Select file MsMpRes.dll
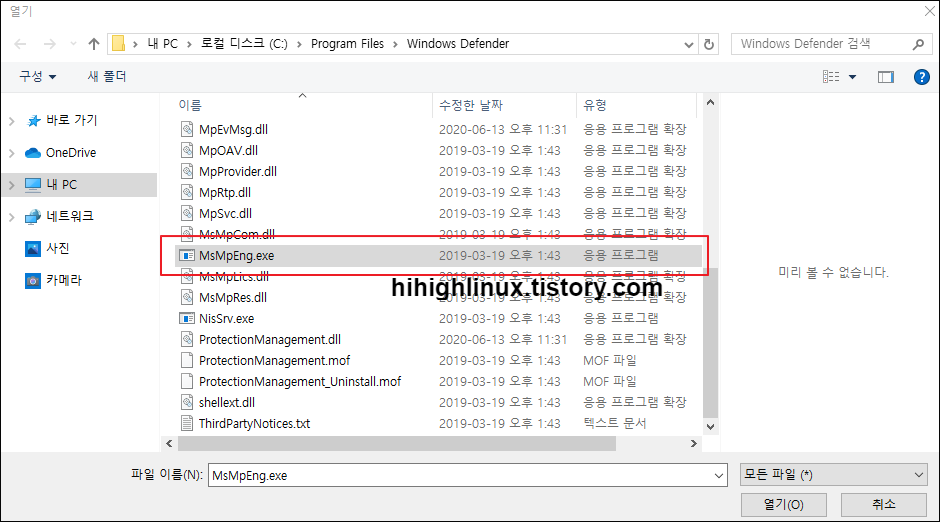Image resolution: width=940 pixels, height=522 pixels. pyautogui.click(x=233, y=297)
